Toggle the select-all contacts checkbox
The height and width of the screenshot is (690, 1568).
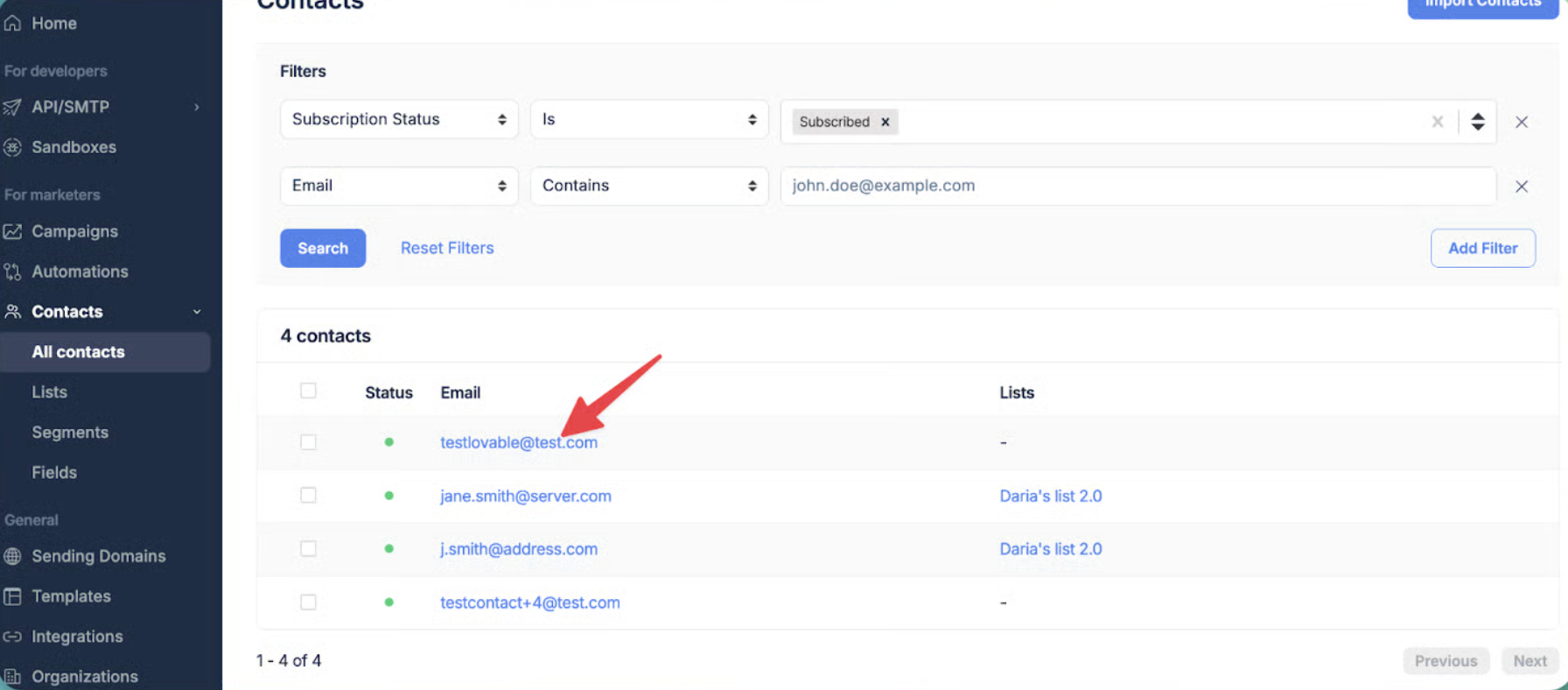[x=308, y=391]
